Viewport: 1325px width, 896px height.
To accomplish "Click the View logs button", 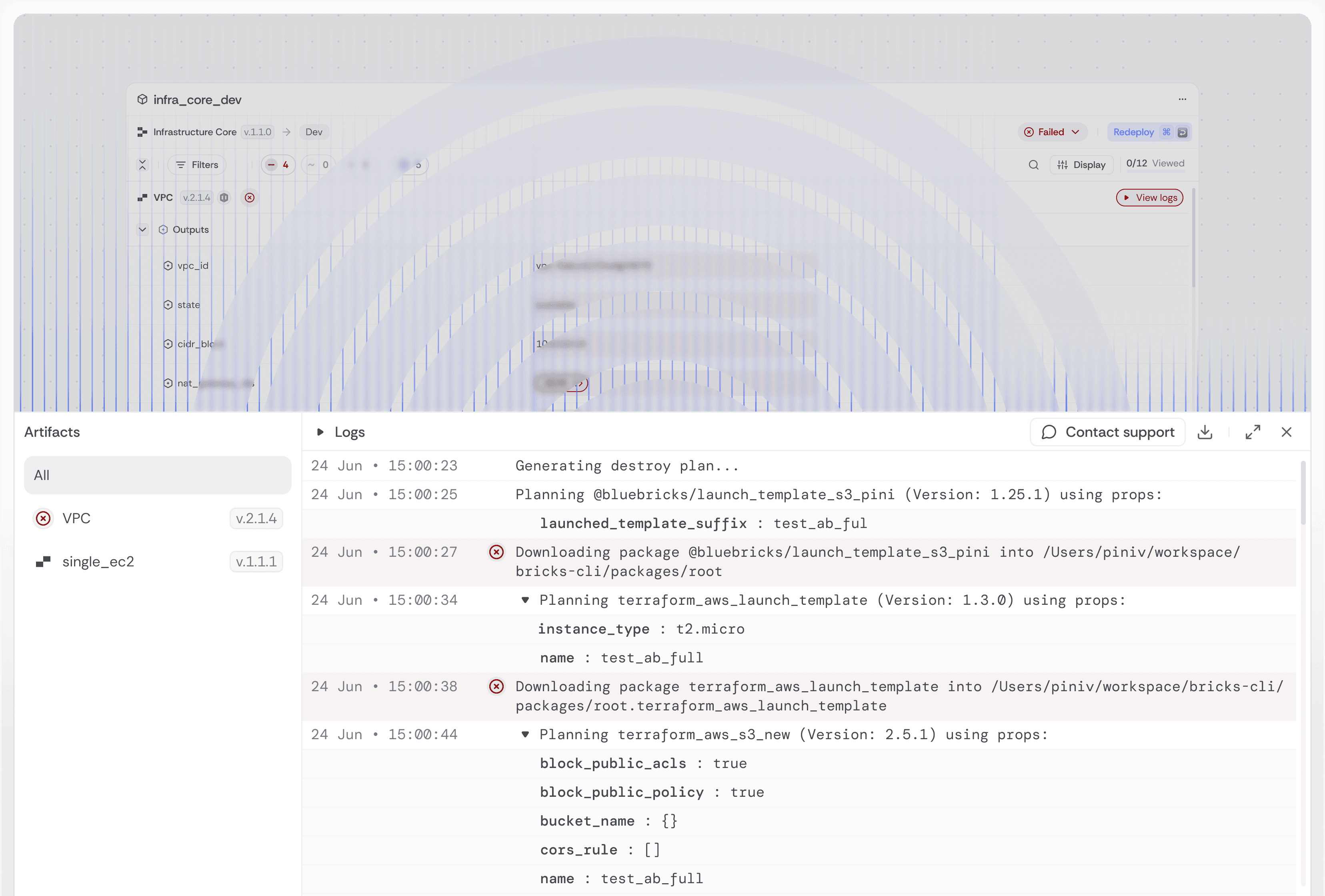I will point(1149,197).
